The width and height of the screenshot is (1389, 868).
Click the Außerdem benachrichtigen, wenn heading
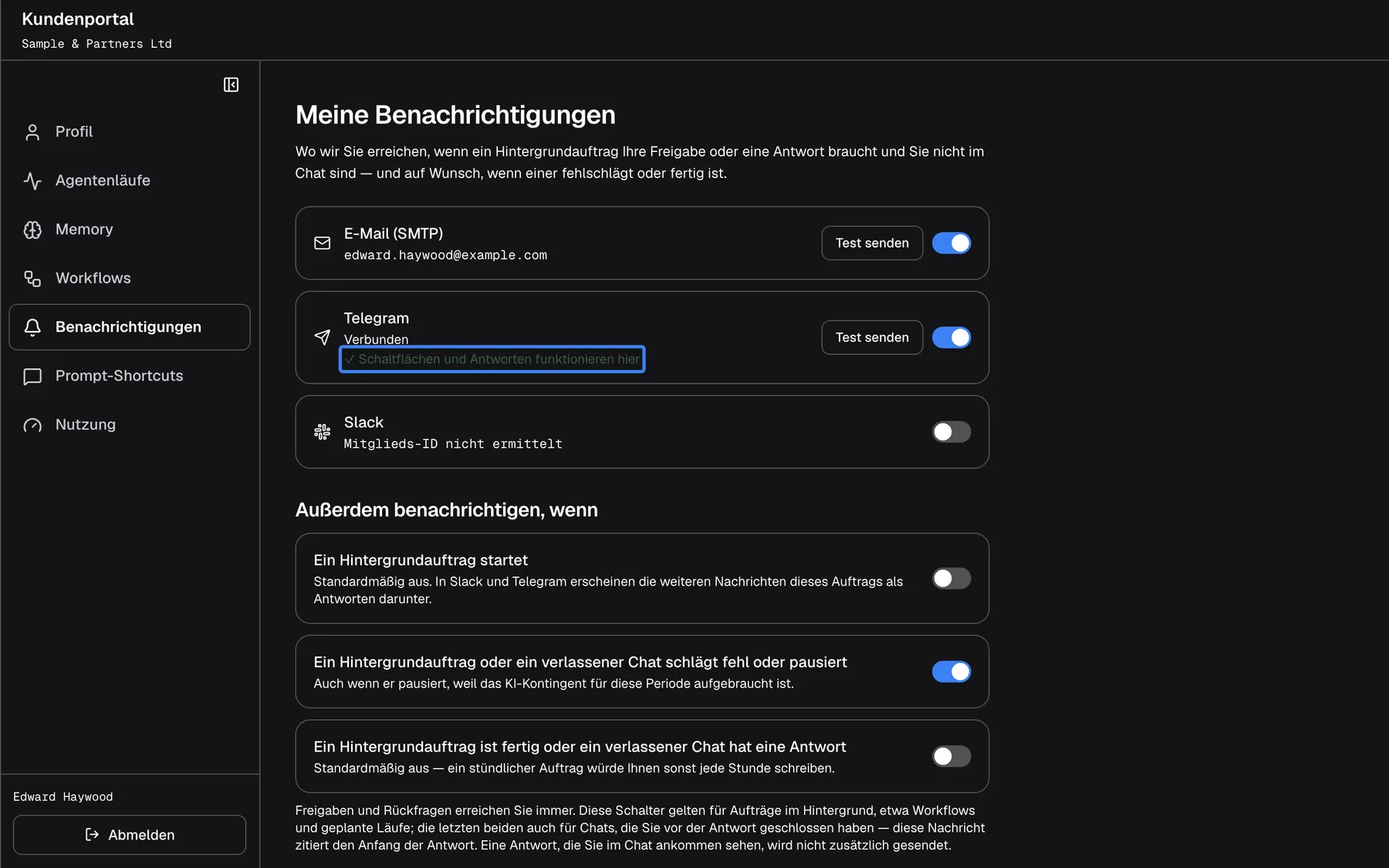[x=447, y=510]
